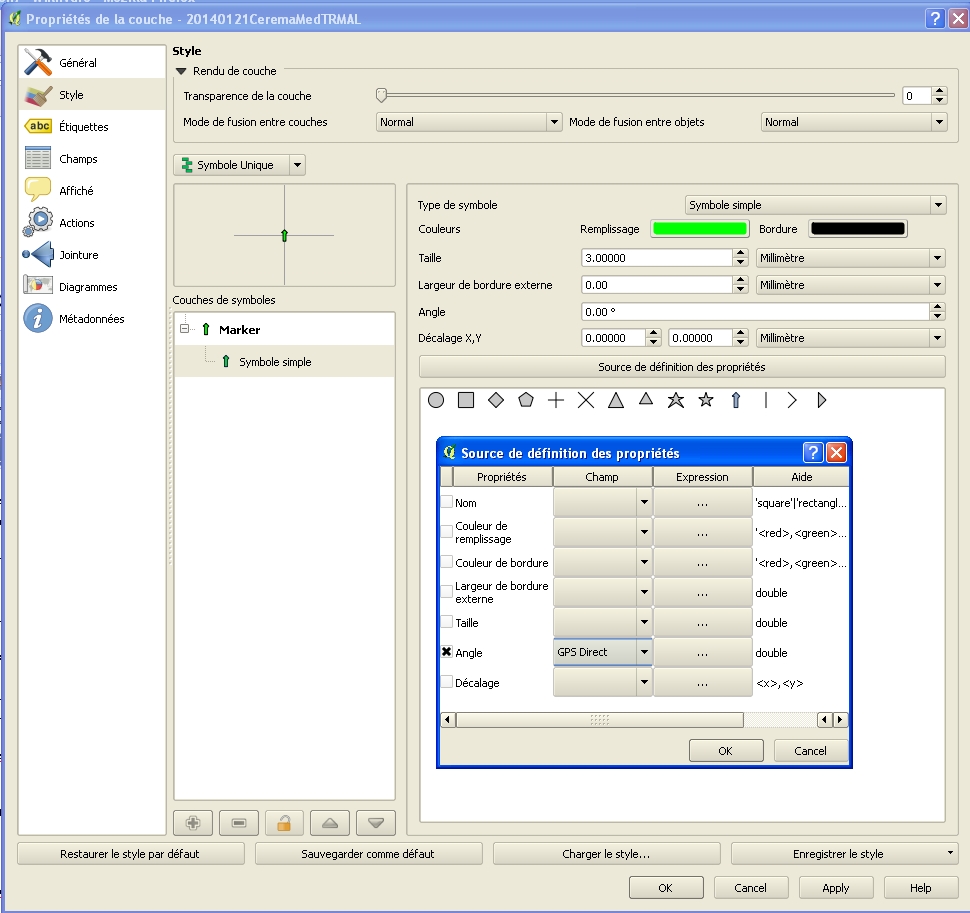Enable Largeur de bordure externe checkbox

447,591
